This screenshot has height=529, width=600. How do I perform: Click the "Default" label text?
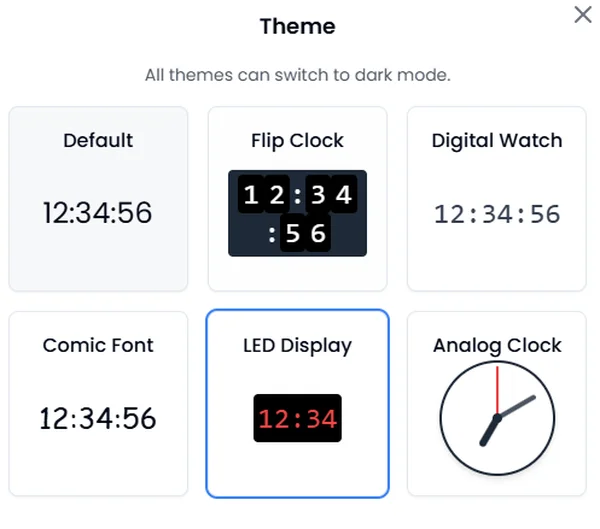tap(98, 140)
